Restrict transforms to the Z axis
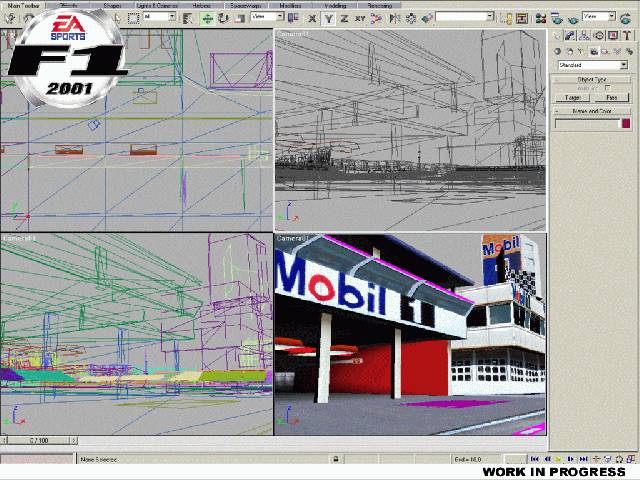This screenshot has height=480, width=640. tap(345, 17)
